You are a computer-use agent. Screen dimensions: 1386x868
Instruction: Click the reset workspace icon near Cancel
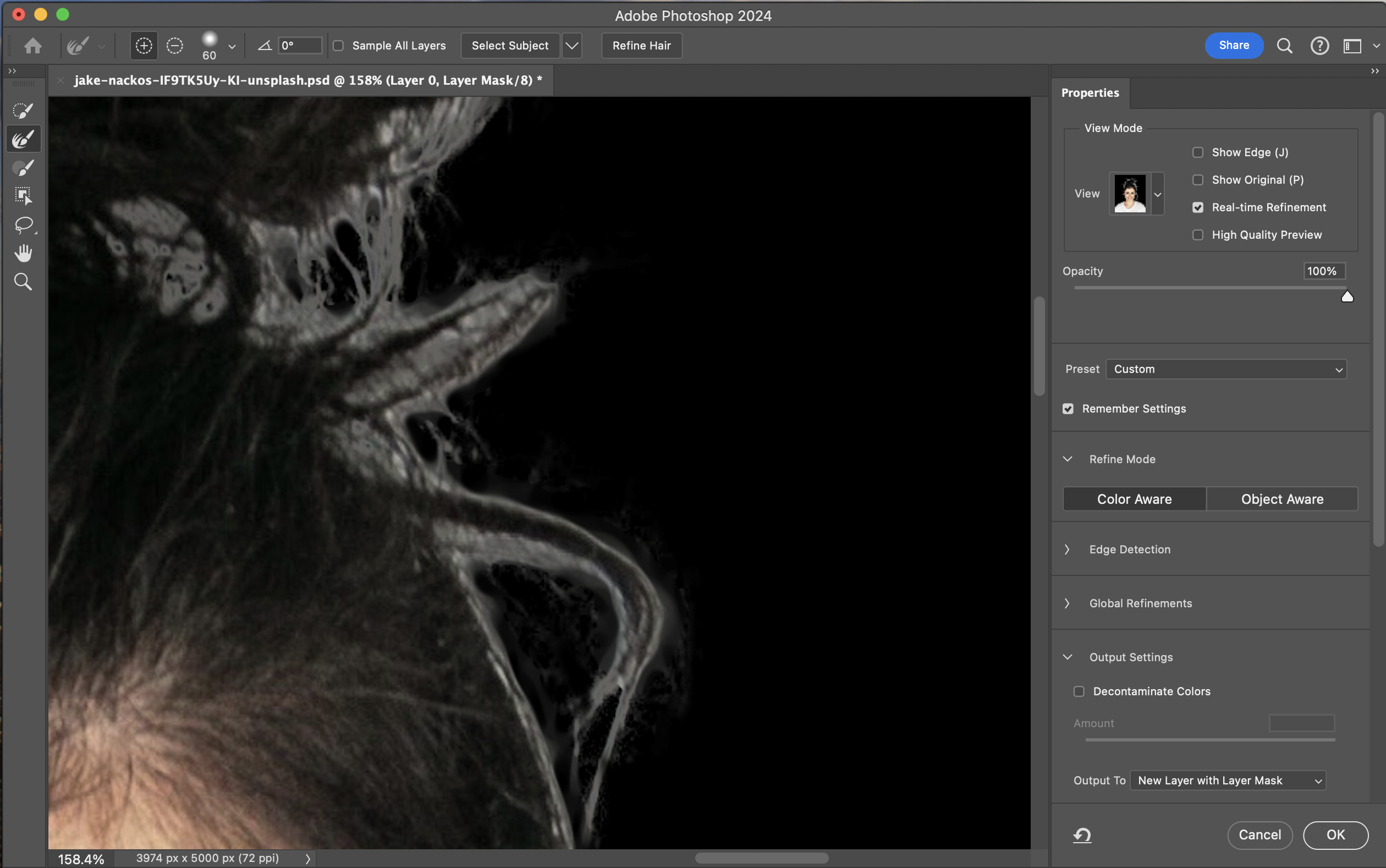1082,834
